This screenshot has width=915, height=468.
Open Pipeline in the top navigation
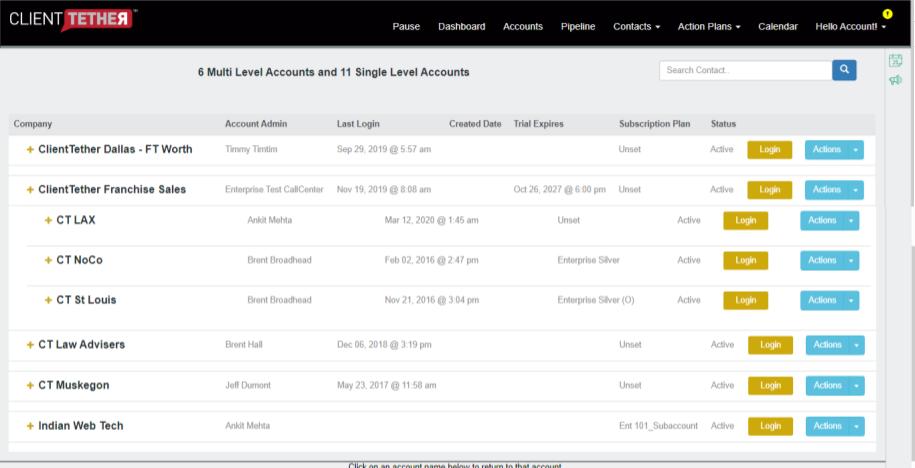[578, 26]
